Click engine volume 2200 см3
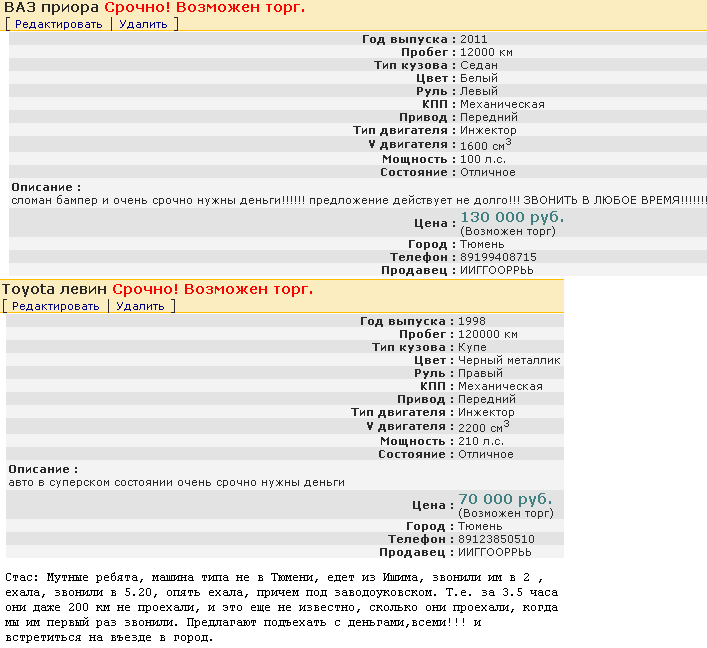 [x=484, y=427]
